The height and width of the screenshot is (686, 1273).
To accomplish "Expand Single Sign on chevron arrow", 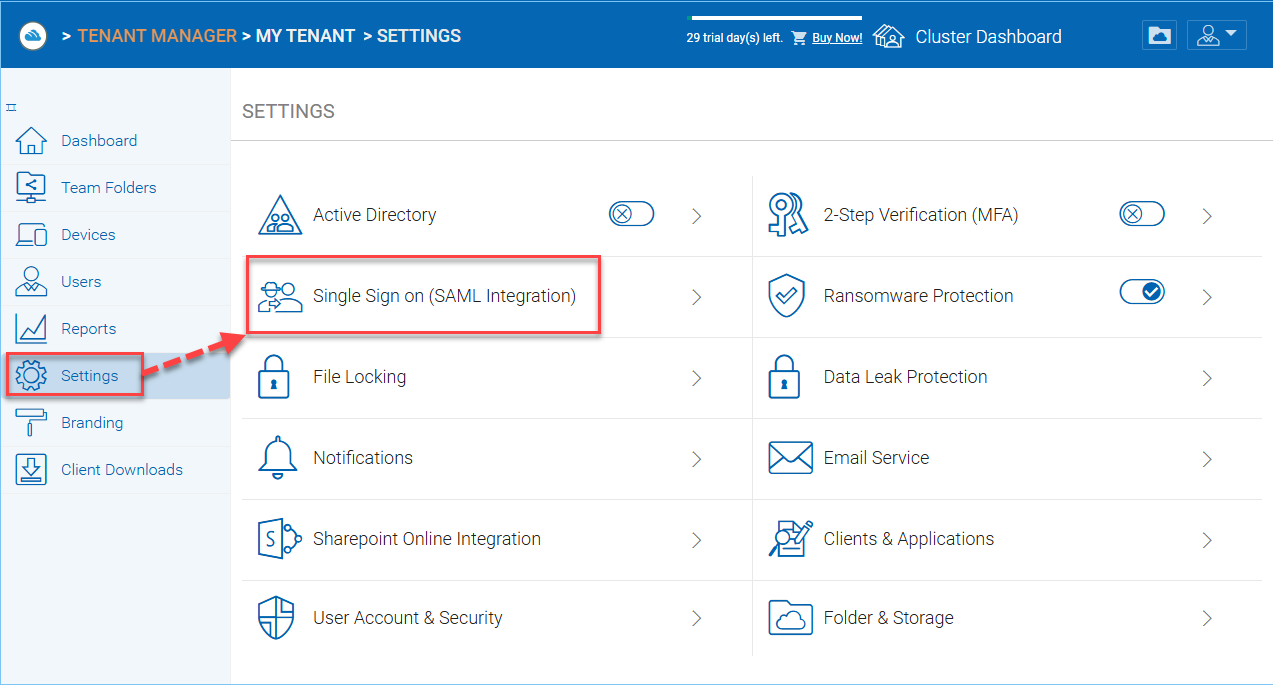I will click(697, 297).
